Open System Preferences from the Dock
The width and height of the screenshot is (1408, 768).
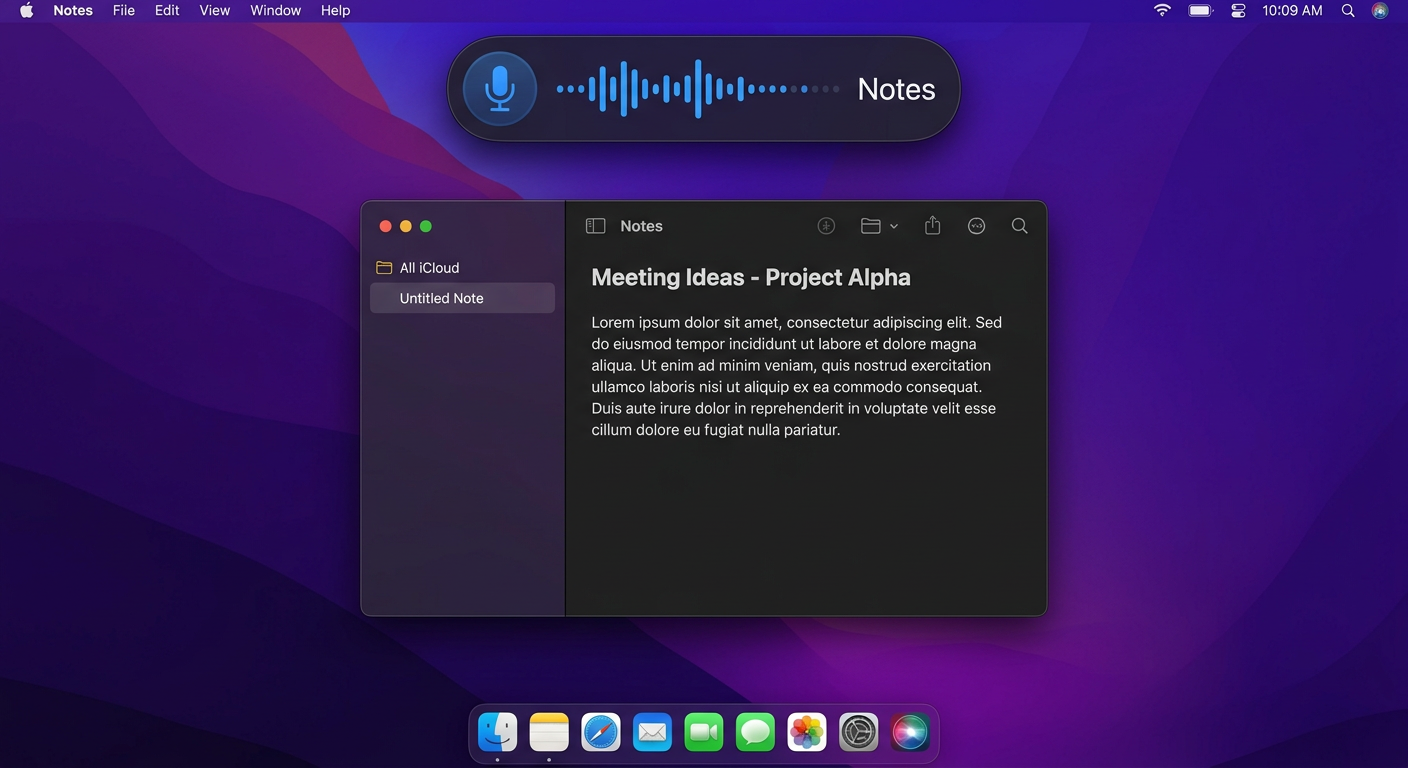pos(858,732)
